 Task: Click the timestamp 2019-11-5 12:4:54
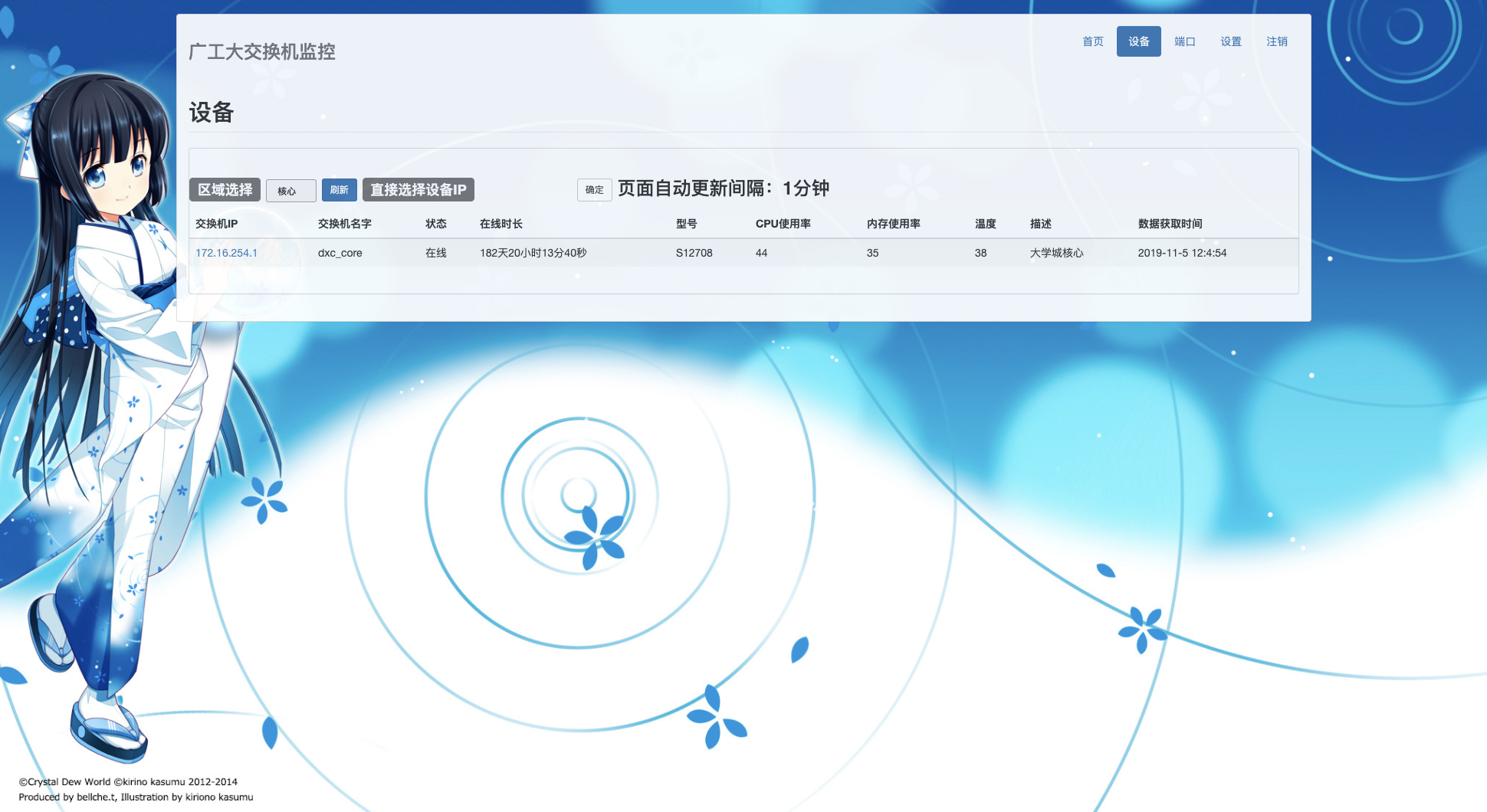click(x=1182, y=253)
